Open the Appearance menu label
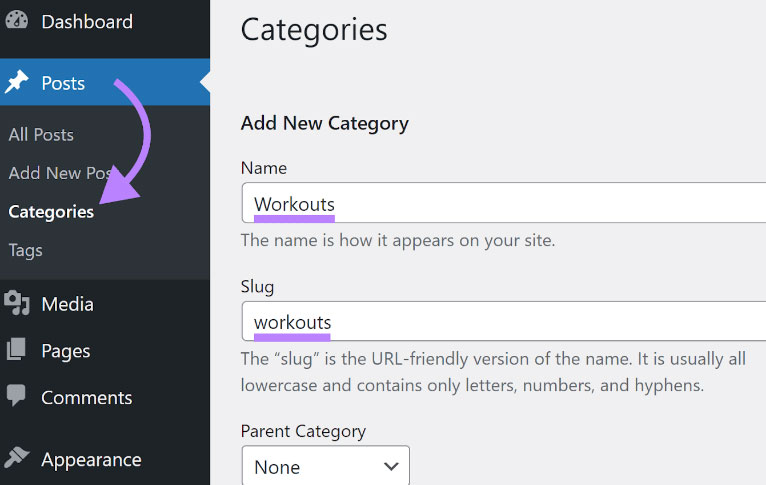 pos(91,460)
